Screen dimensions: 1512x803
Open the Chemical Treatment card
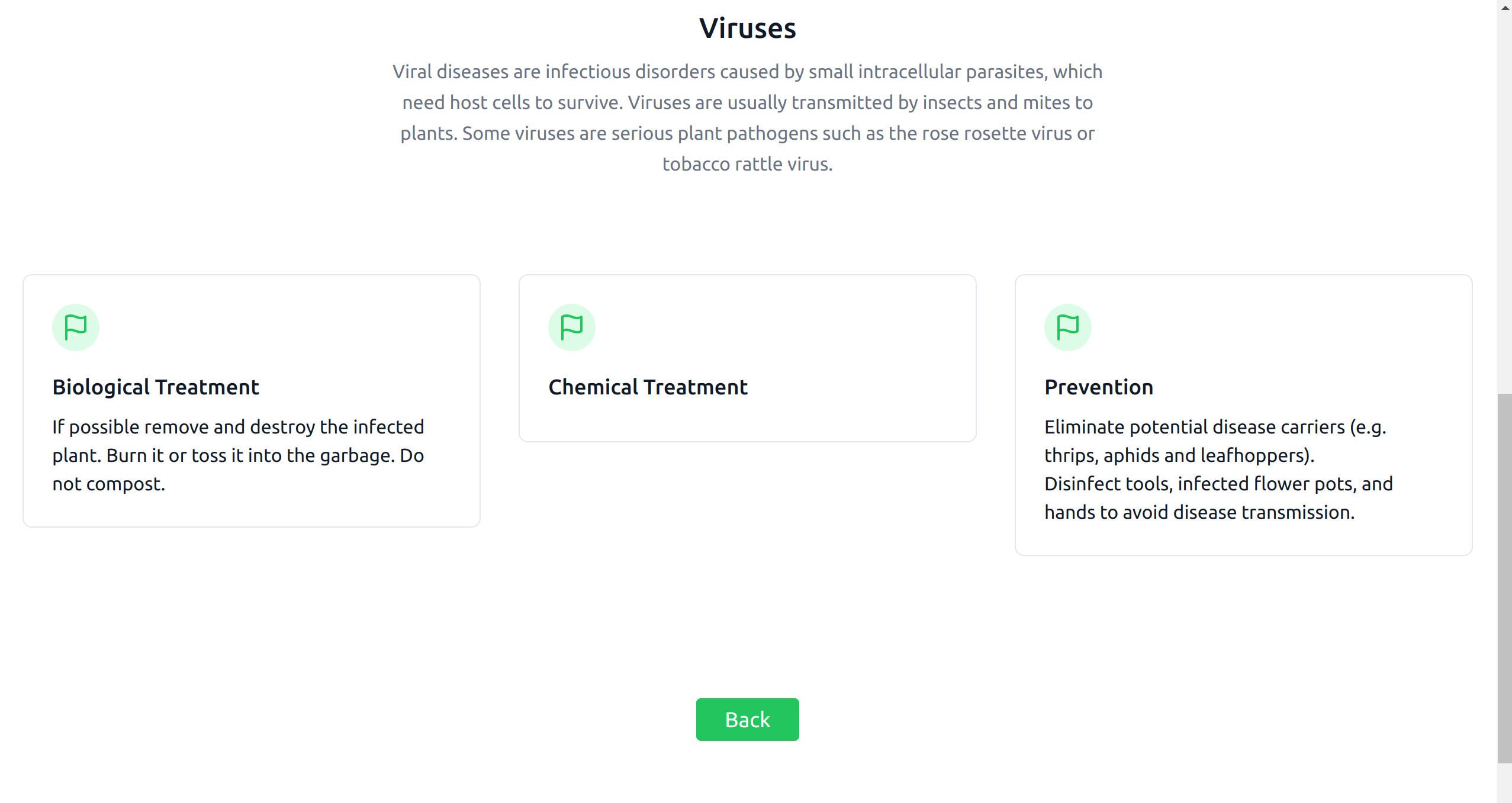(747, 357)
